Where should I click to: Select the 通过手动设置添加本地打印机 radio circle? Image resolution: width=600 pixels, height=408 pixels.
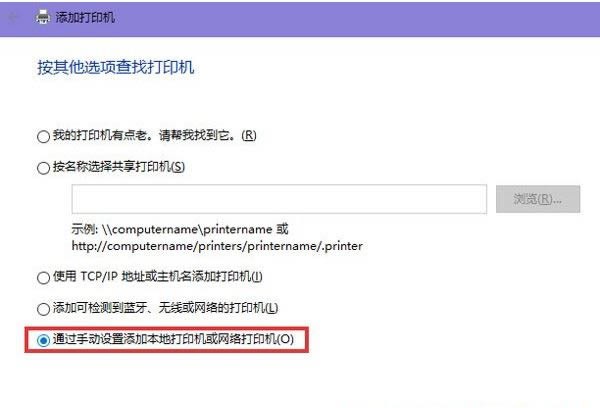pos(43,340)
